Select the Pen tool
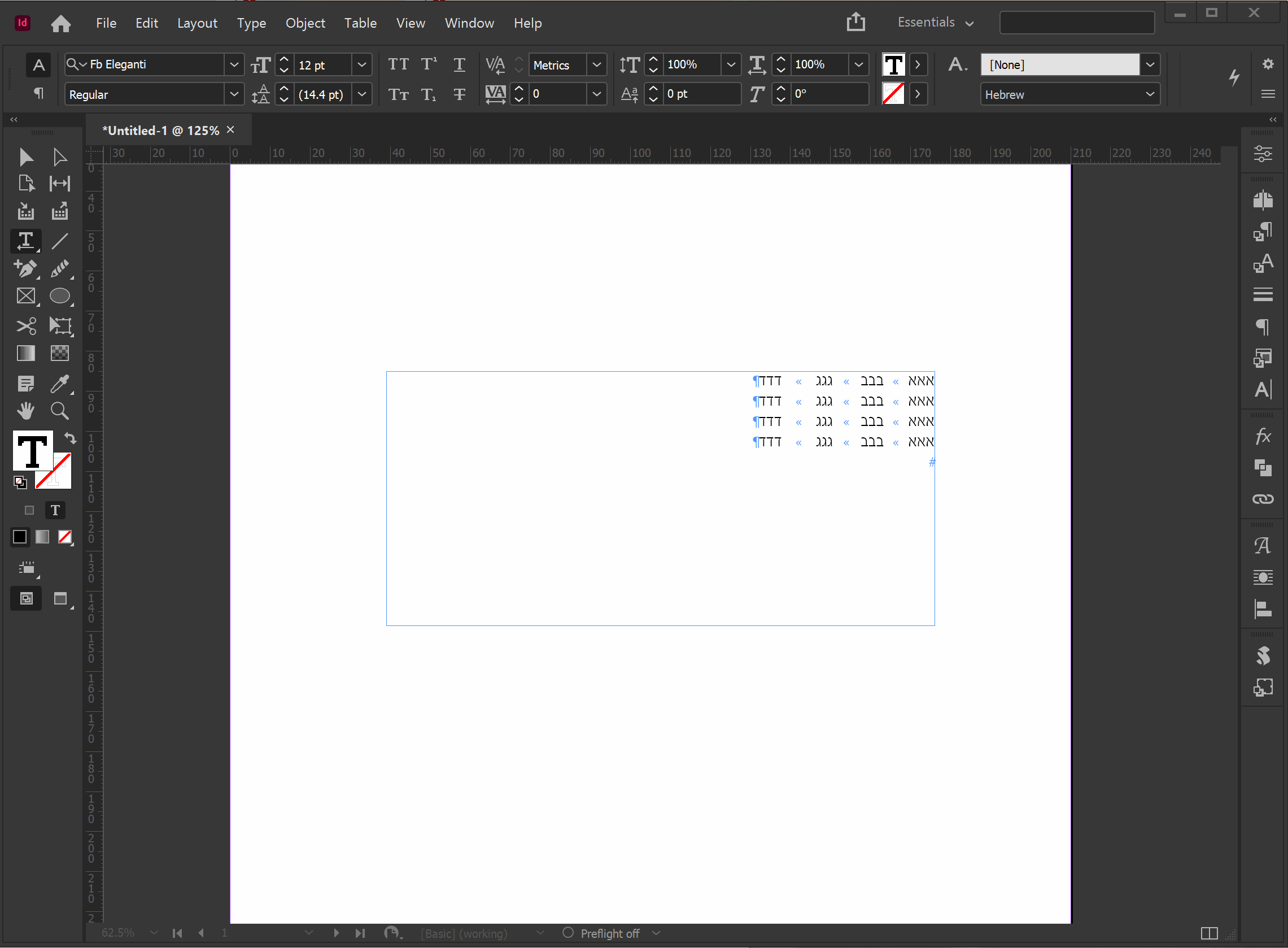Image resolution: width=1288 pixels, height=948 pixels. coord(25,268)
